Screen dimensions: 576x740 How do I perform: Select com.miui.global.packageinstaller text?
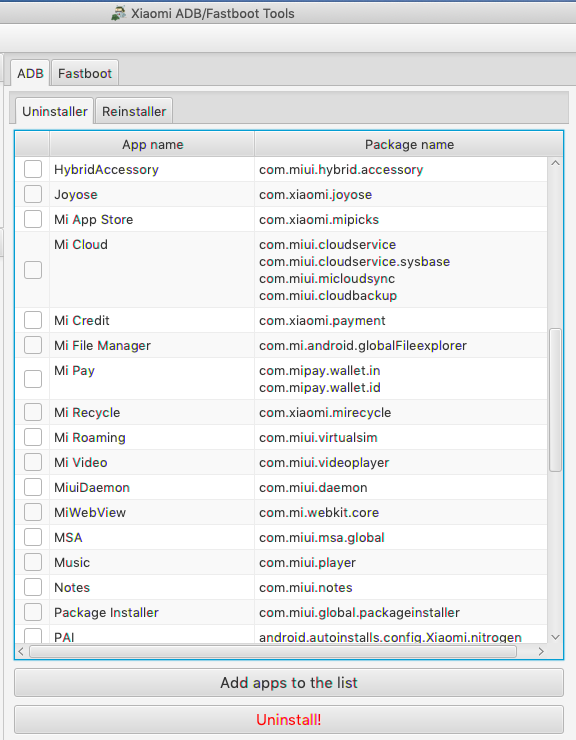click(x=359, y=613)
